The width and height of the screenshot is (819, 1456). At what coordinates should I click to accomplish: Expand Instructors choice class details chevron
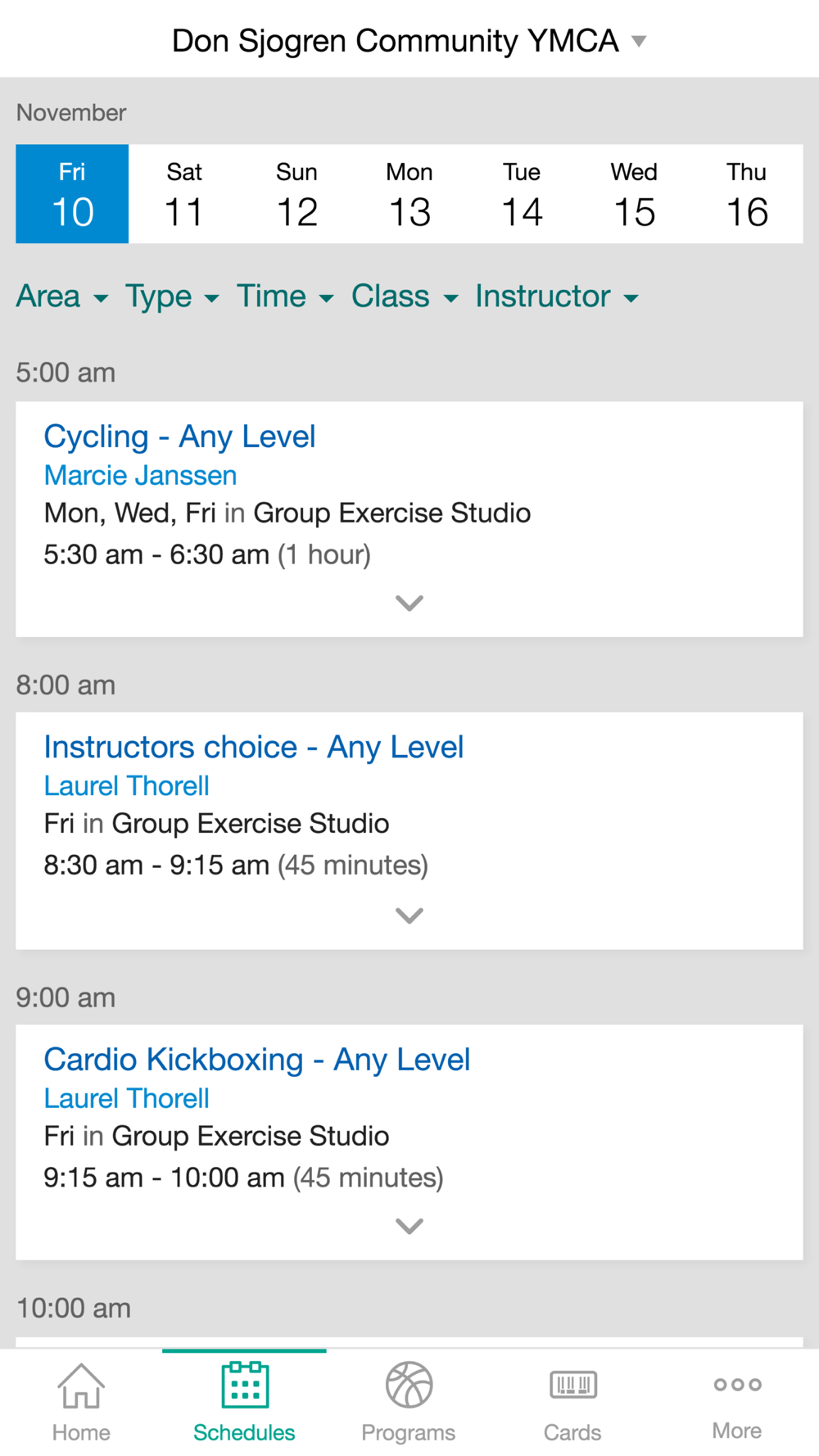[409, 916]
